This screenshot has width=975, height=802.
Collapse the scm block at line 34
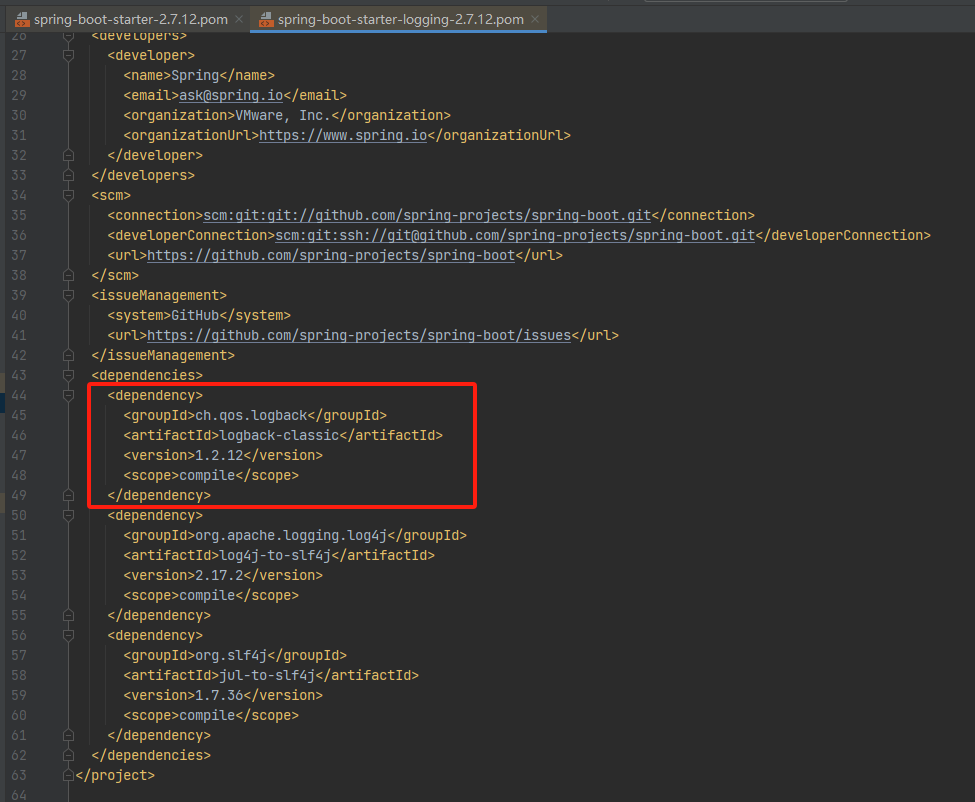click(68, 195)
